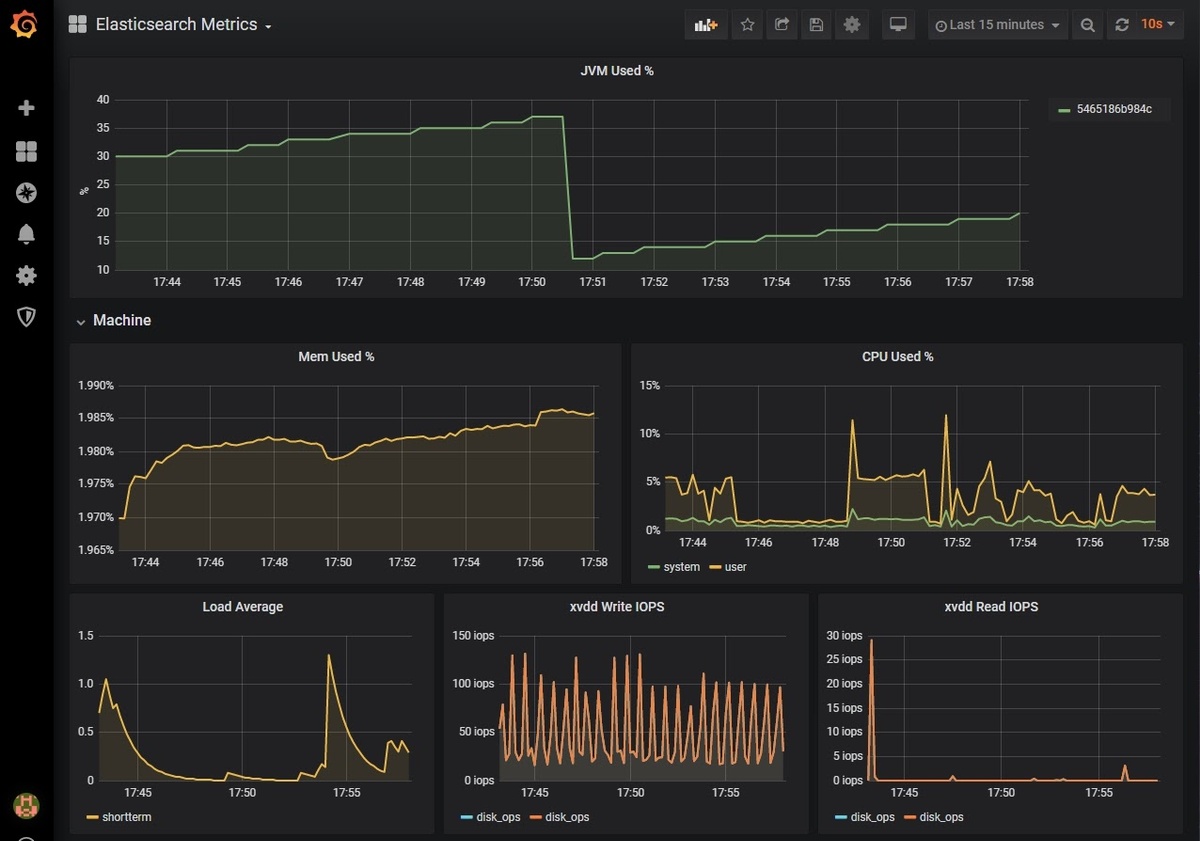Open dashboard settings gear in top bar
This screenshot has height=841, width=1200.
point(852,25)
